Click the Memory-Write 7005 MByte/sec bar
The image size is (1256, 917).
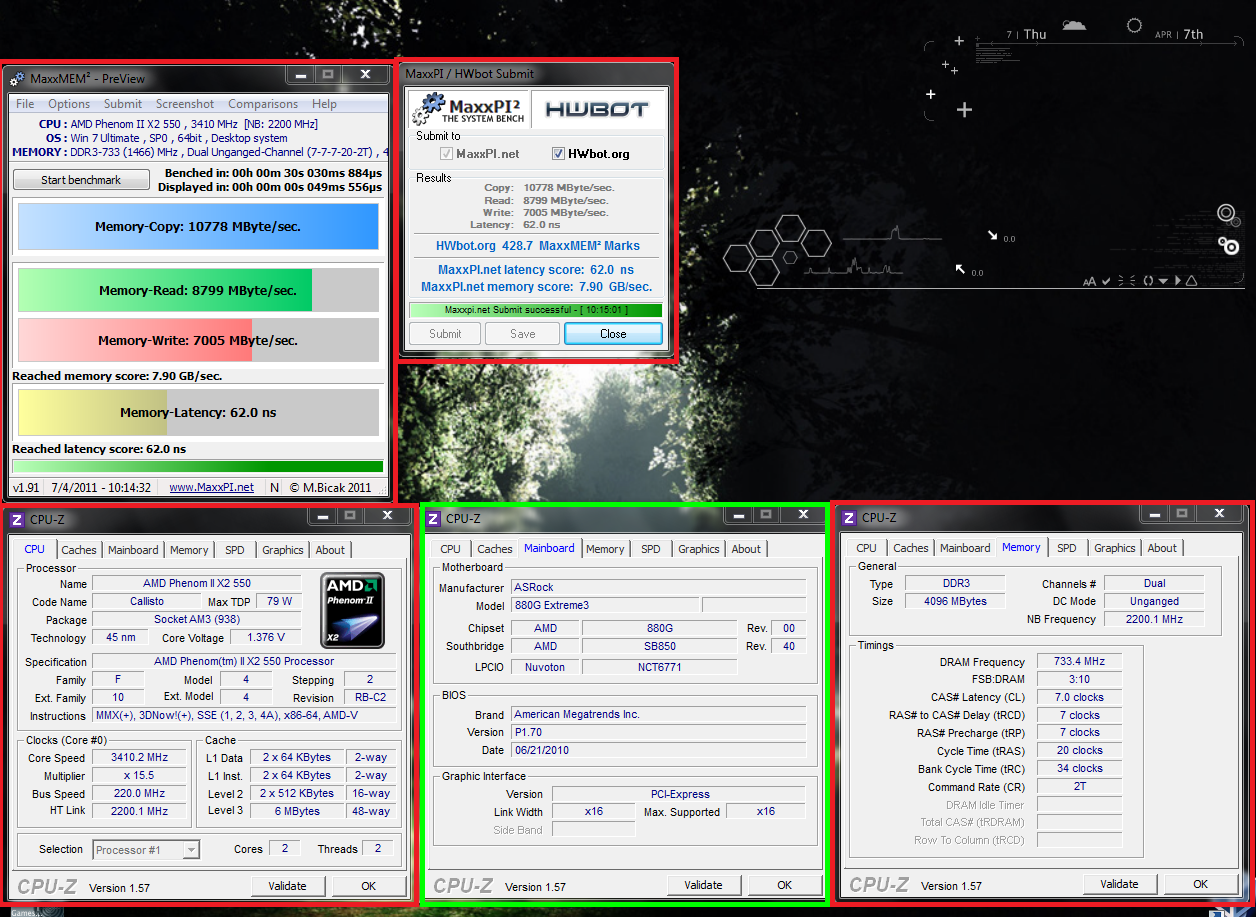198,340
